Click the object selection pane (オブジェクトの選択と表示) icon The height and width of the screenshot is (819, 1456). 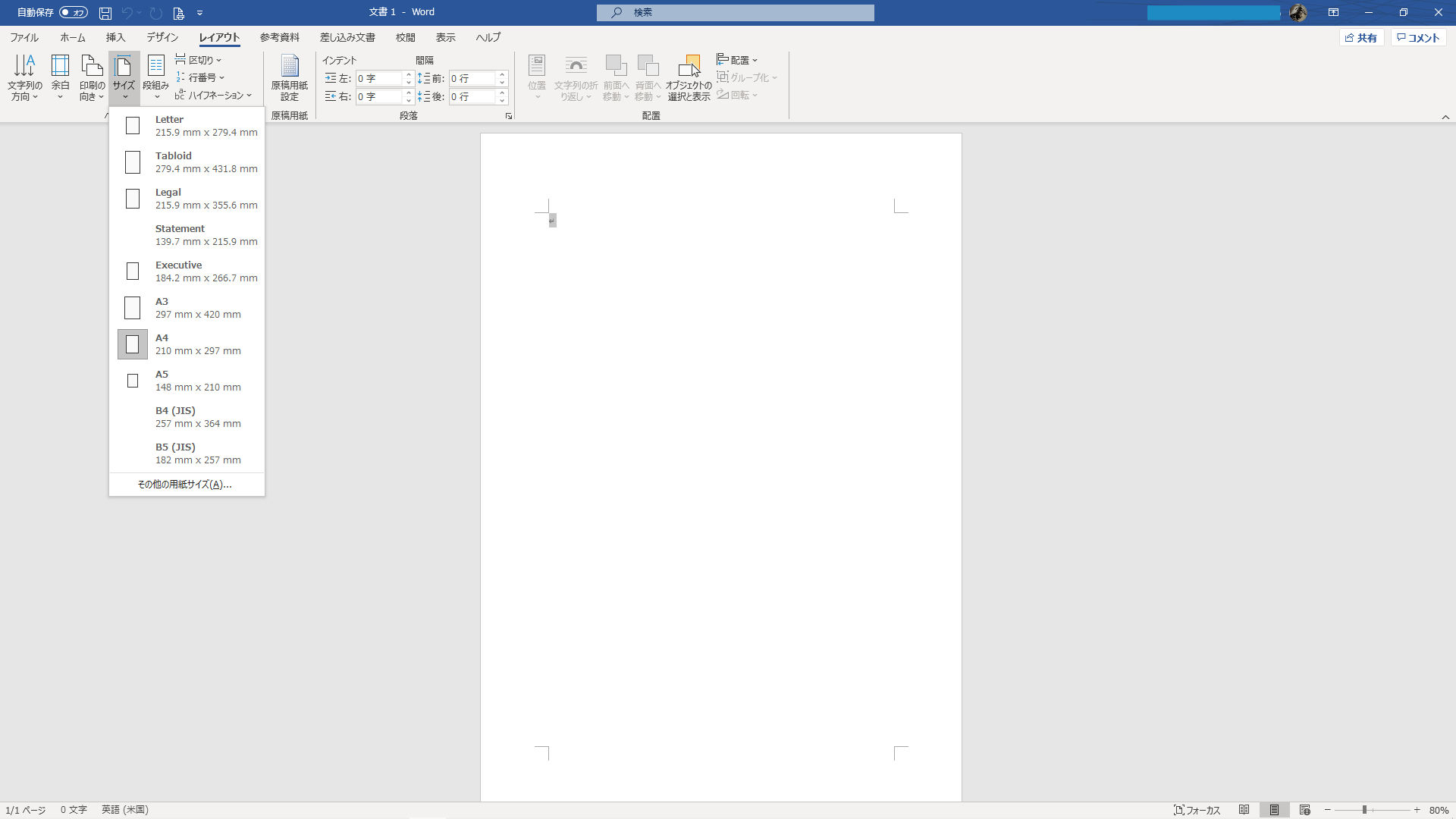pyautogui.click(x=689, y=76)
